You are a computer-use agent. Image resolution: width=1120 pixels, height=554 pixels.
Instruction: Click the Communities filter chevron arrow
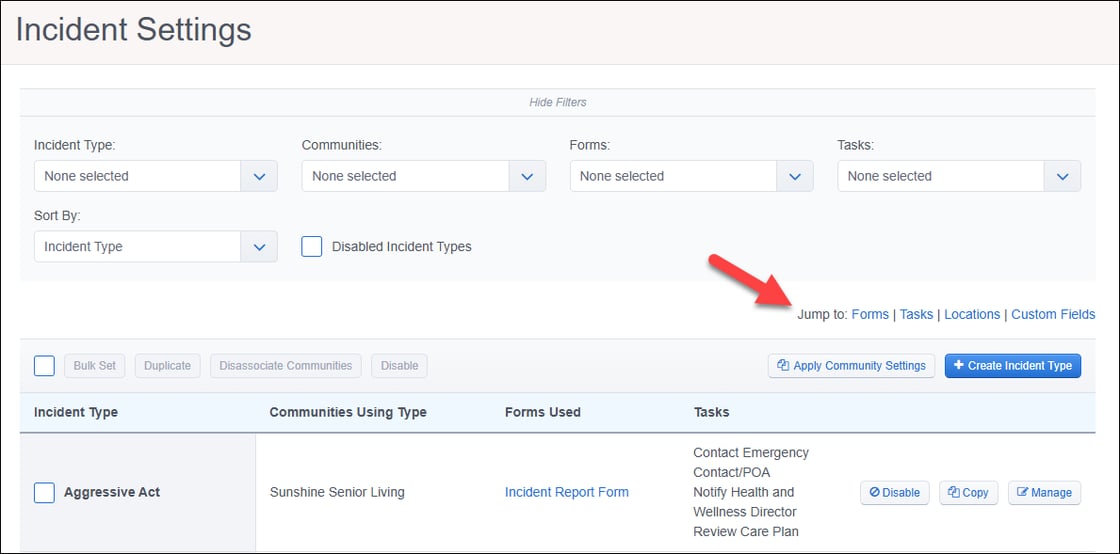527,176
